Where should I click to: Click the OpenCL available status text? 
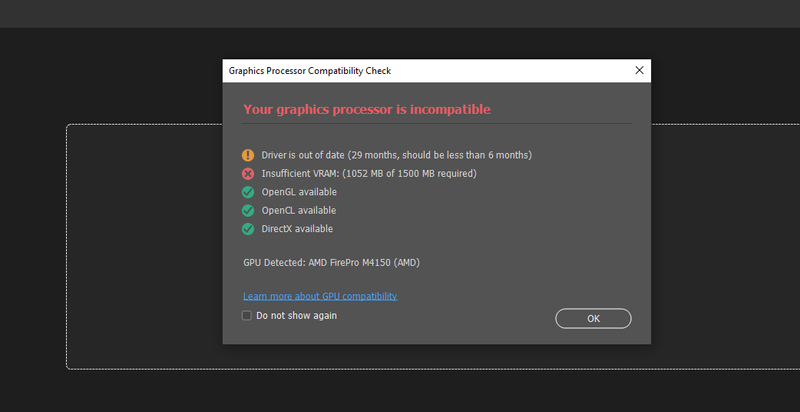click(299, 210)
